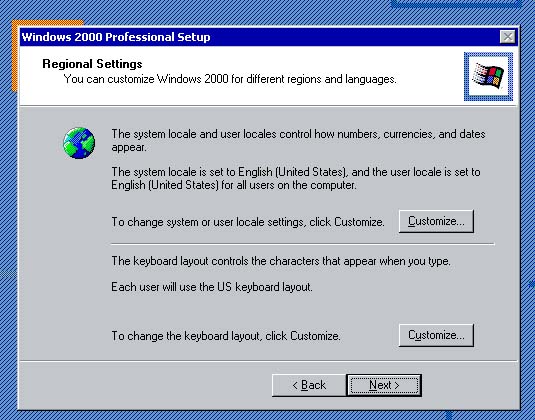Go to the previous page with Back
Image resolution: width=535 pixels, height=420 pixels.
tap(309, 385)
